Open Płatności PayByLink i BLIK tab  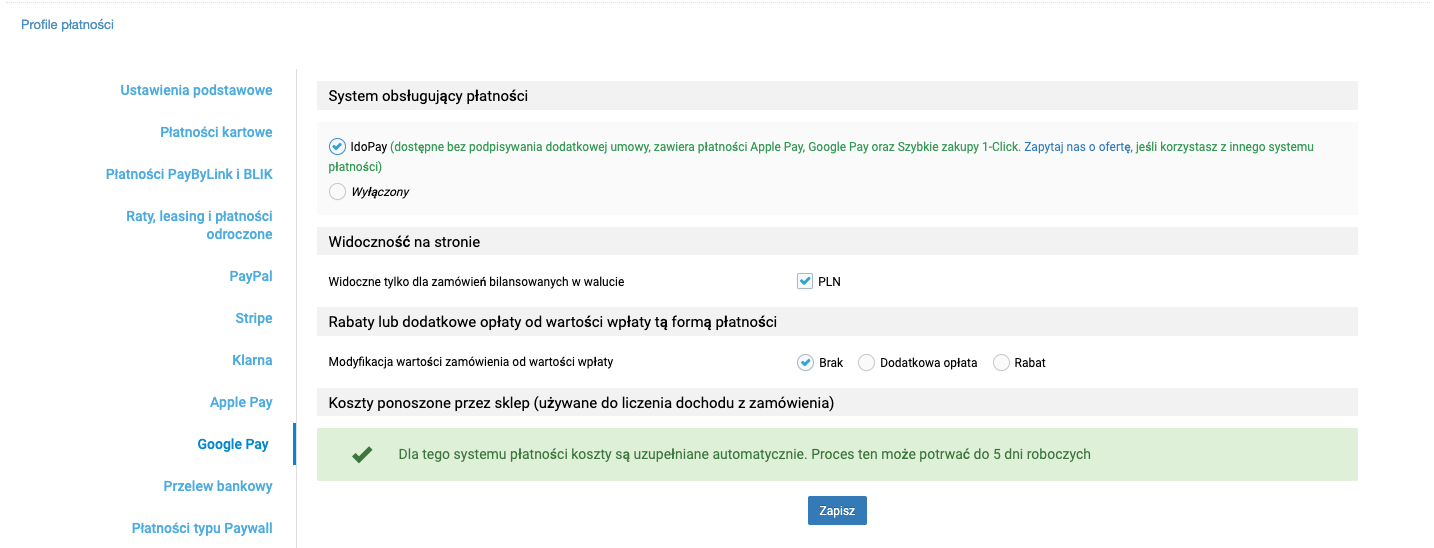tap(189, 174)
